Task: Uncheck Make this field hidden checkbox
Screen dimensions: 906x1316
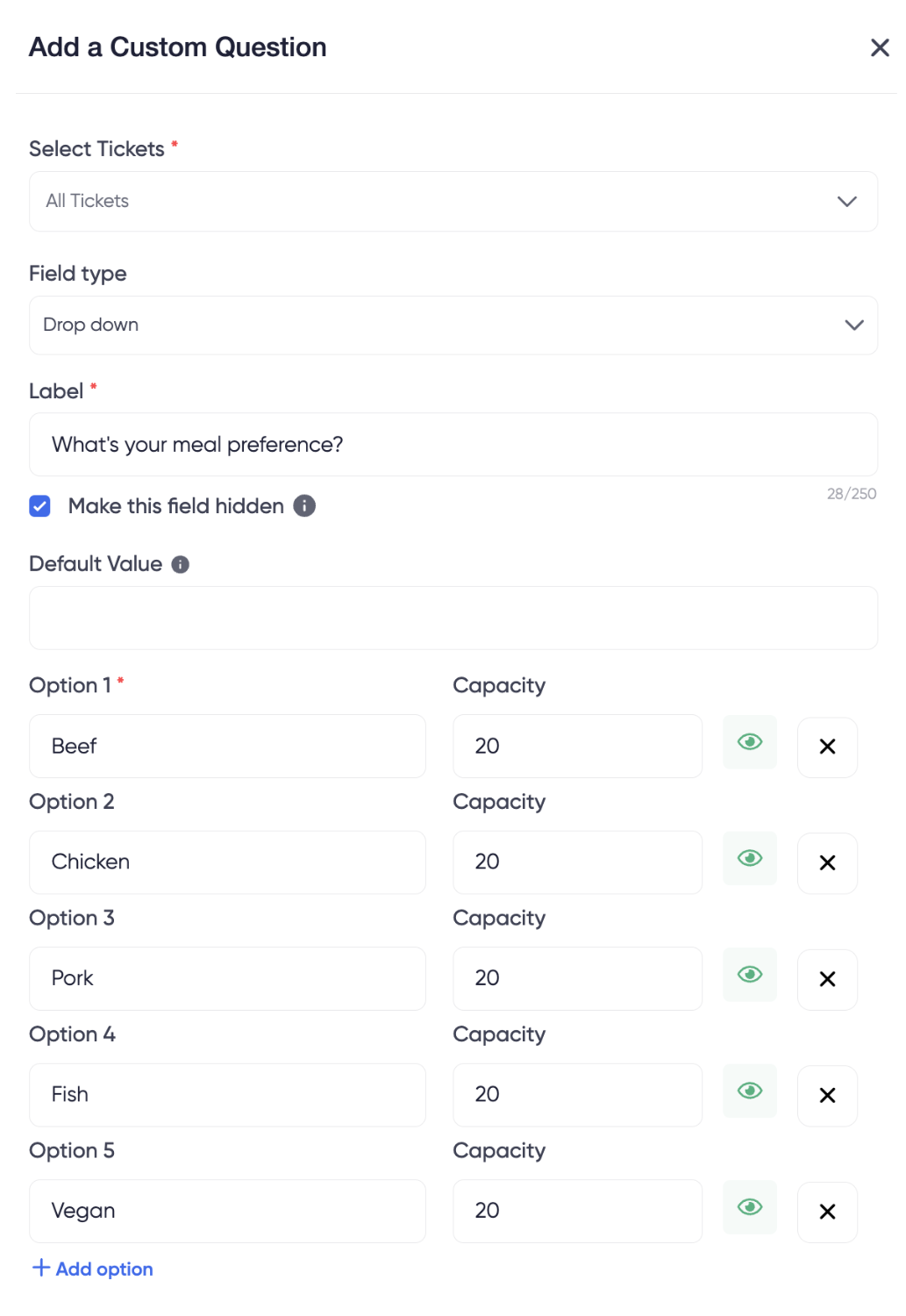Action: pos(39,506)
